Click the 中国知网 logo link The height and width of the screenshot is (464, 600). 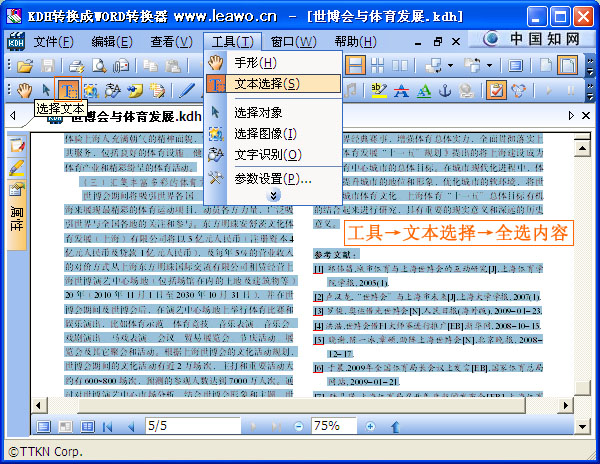click(531, 39)
